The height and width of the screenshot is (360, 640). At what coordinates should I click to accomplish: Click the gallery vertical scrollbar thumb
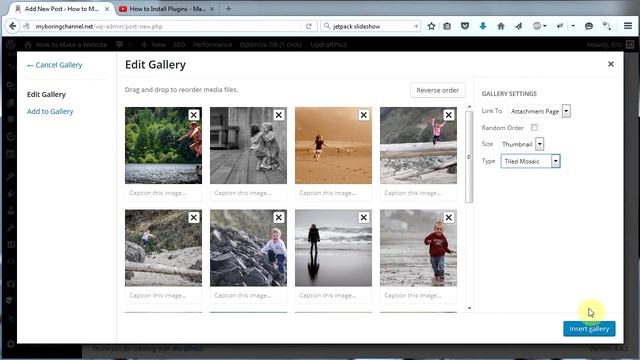click(469, 157)
